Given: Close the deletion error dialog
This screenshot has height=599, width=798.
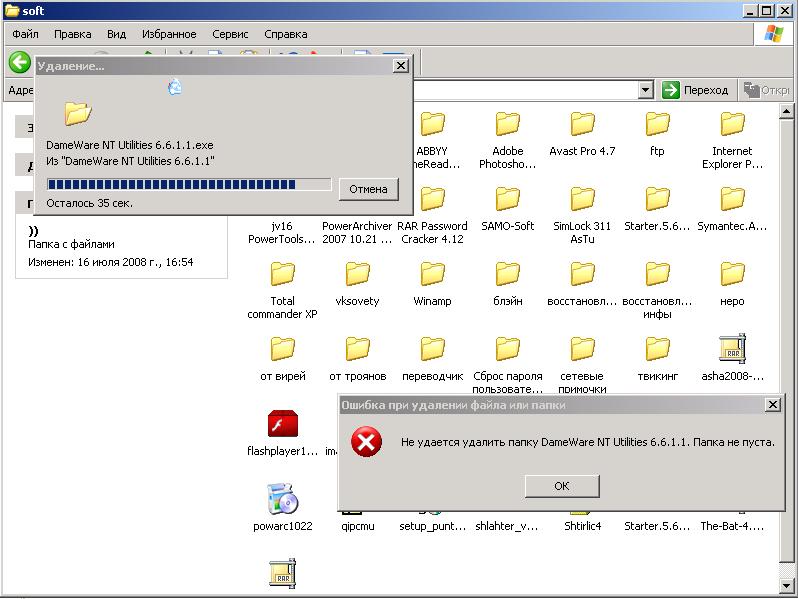Looking at the screenshot, I should click(x=773, y=405).
